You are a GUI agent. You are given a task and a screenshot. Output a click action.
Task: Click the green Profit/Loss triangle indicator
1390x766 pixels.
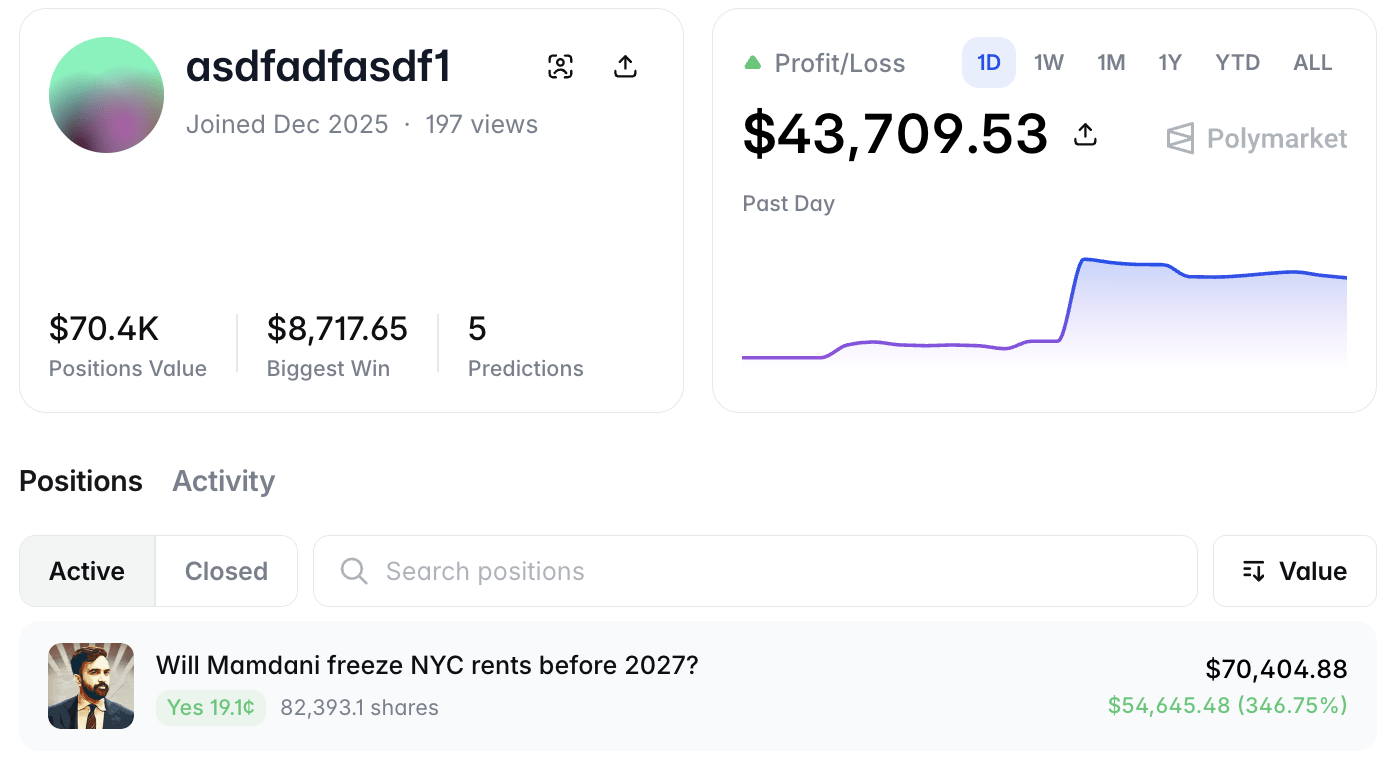(x=753, y=63)
